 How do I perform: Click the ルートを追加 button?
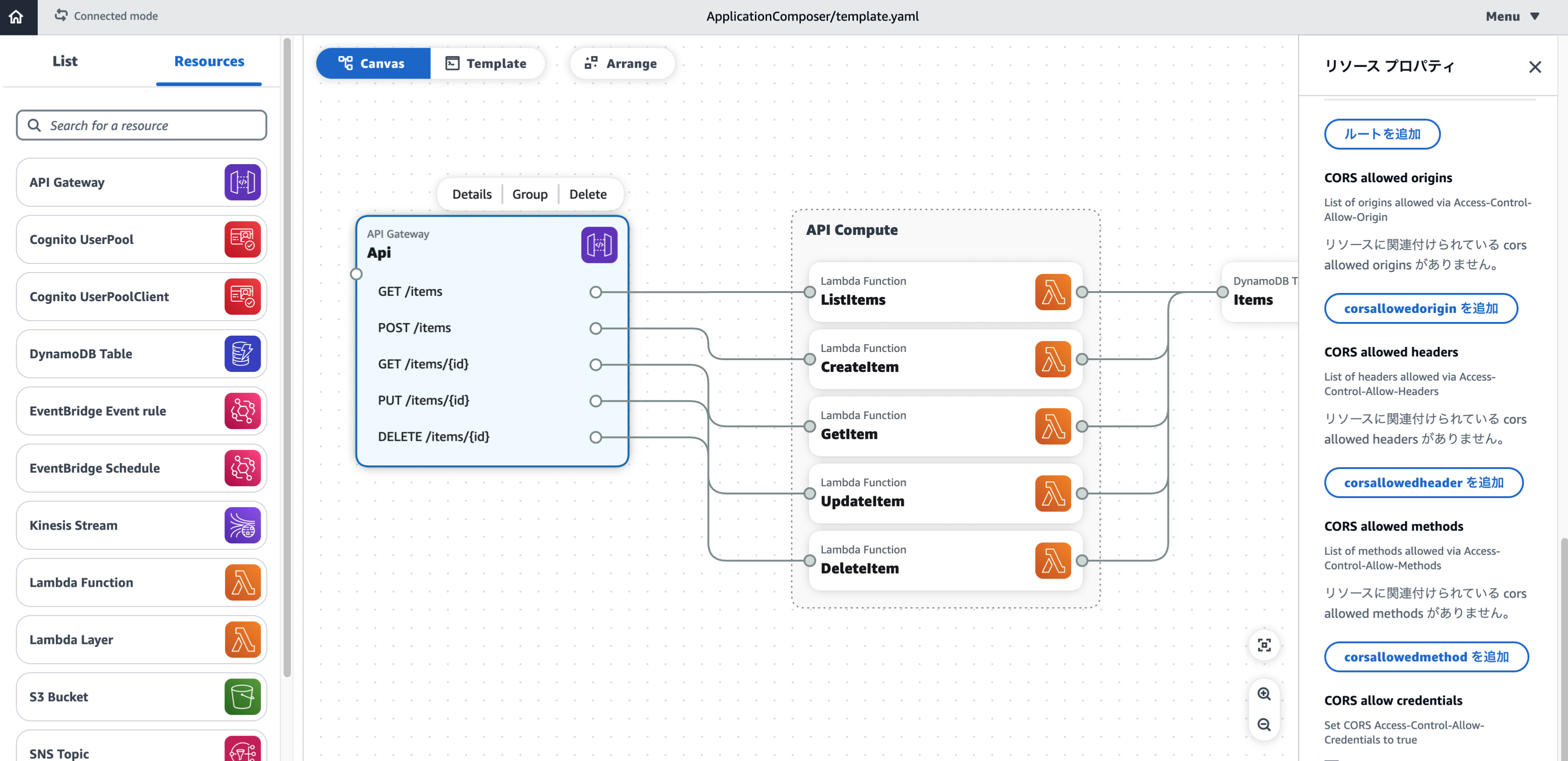tap(1382, 134)
